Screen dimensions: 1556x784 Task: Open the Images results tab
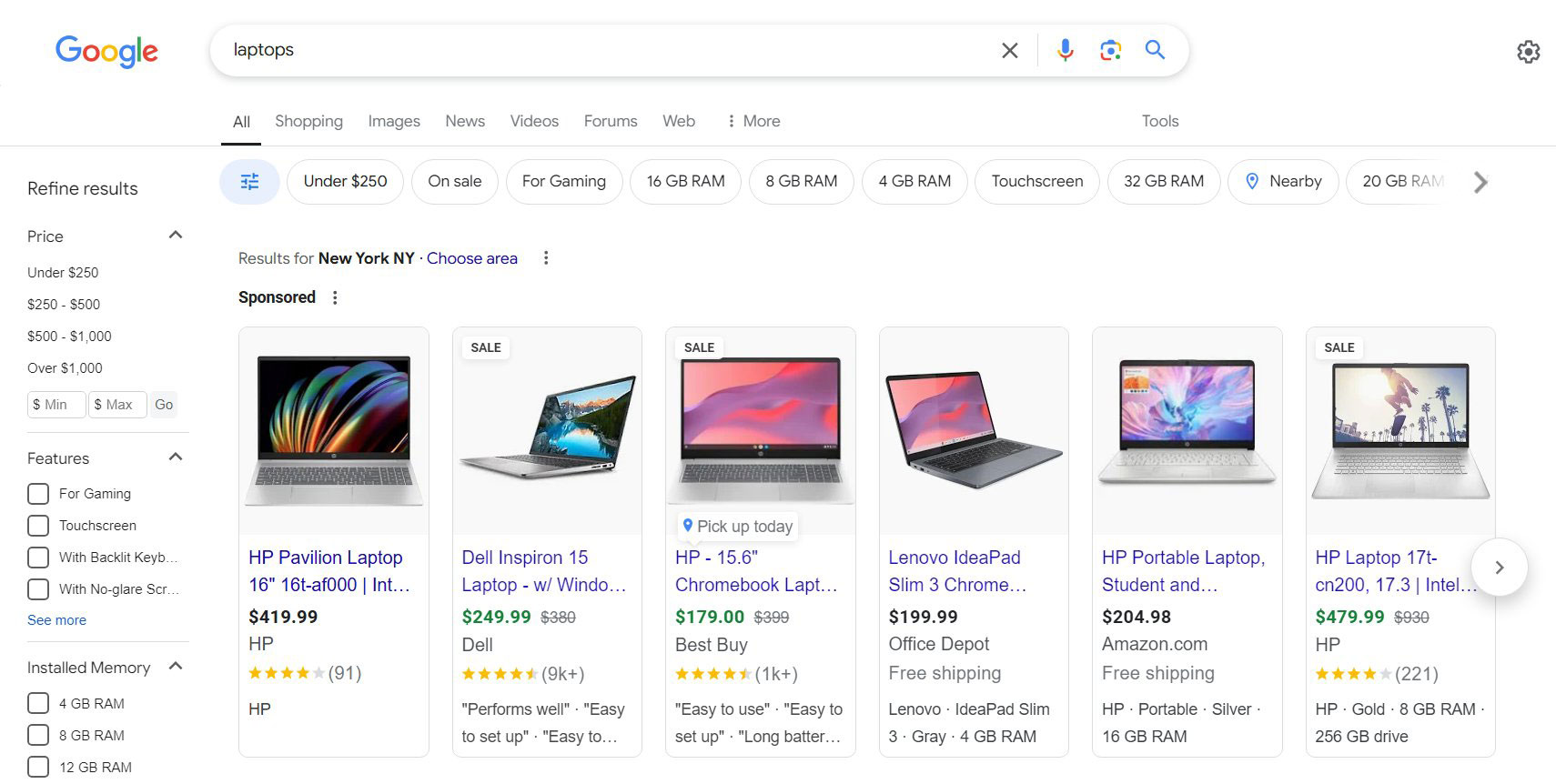coord(394,121)
